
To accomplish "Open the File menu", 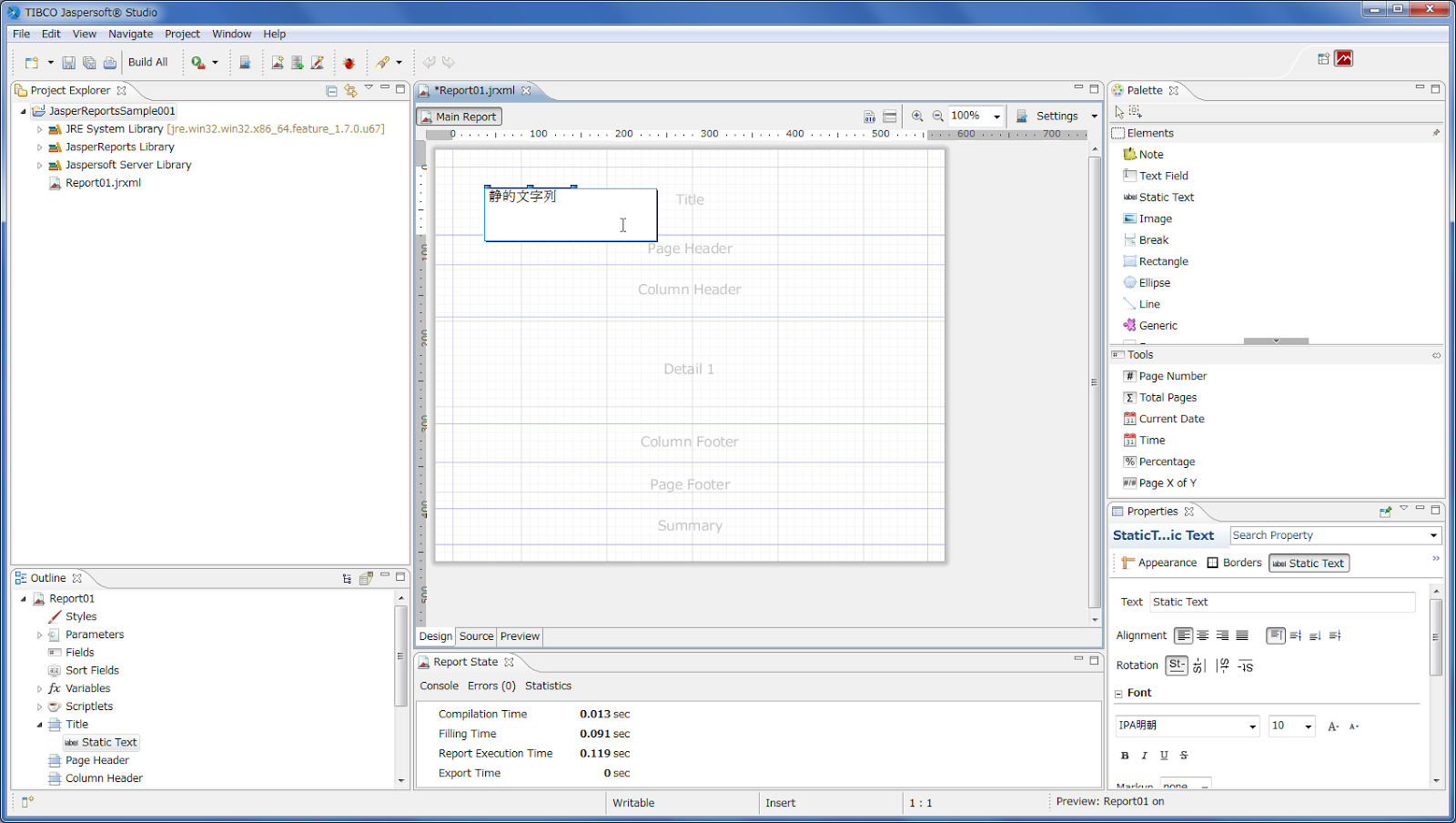I will [21, 34].
